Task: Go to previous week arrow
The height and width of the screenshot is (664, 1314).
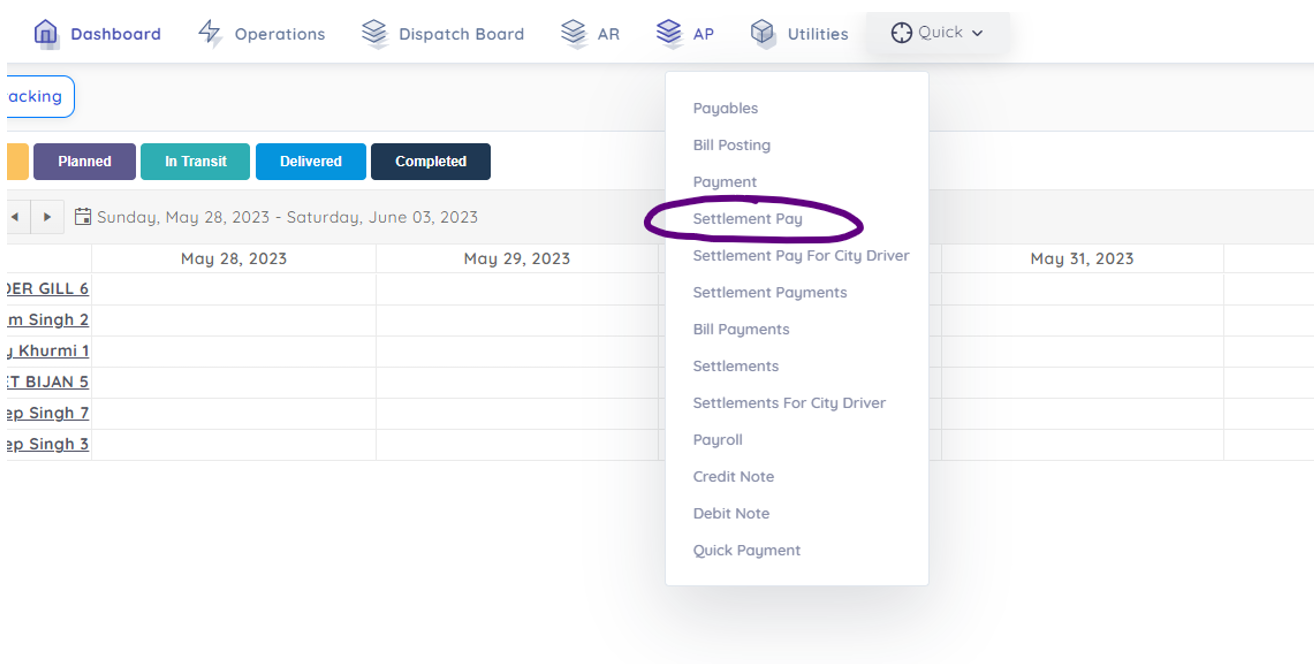Action: (15, 217)
